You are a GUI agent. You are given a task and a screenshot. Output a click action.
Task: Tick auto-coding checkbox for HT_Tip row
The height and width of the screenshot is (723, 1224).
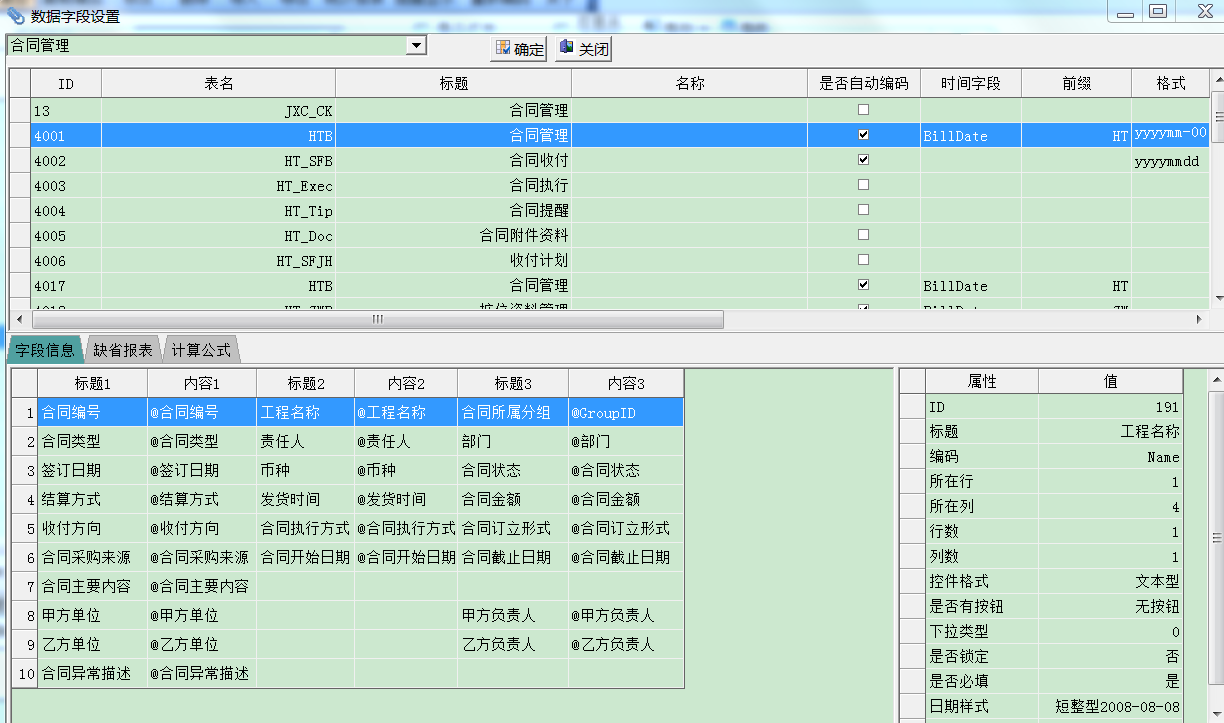pyautogui.click(x=863, y=210)
